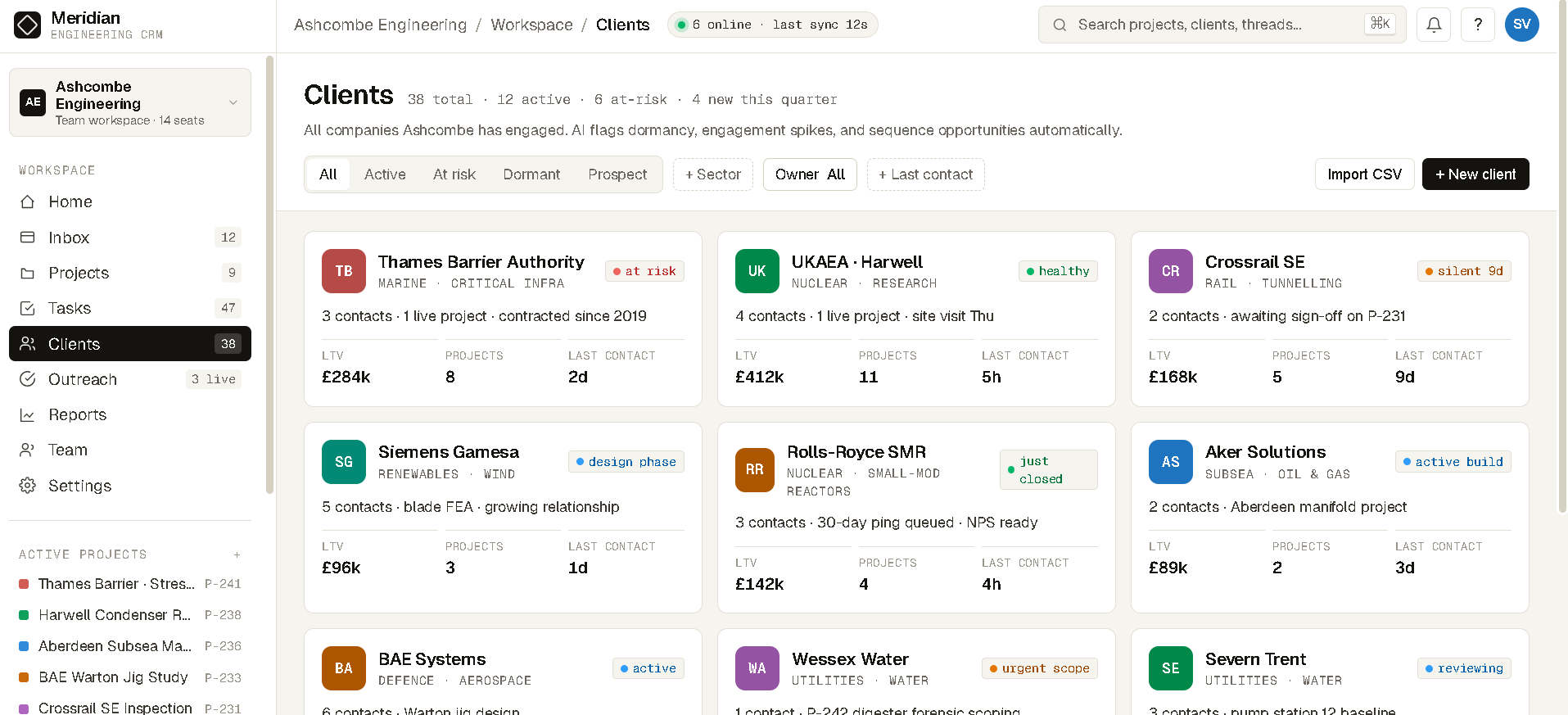Image resolution: width=1568 pixels, height=715 pixels.
Task: Click SG avatar of Siemens Gamesa
Action: click(x=344, y=462)
